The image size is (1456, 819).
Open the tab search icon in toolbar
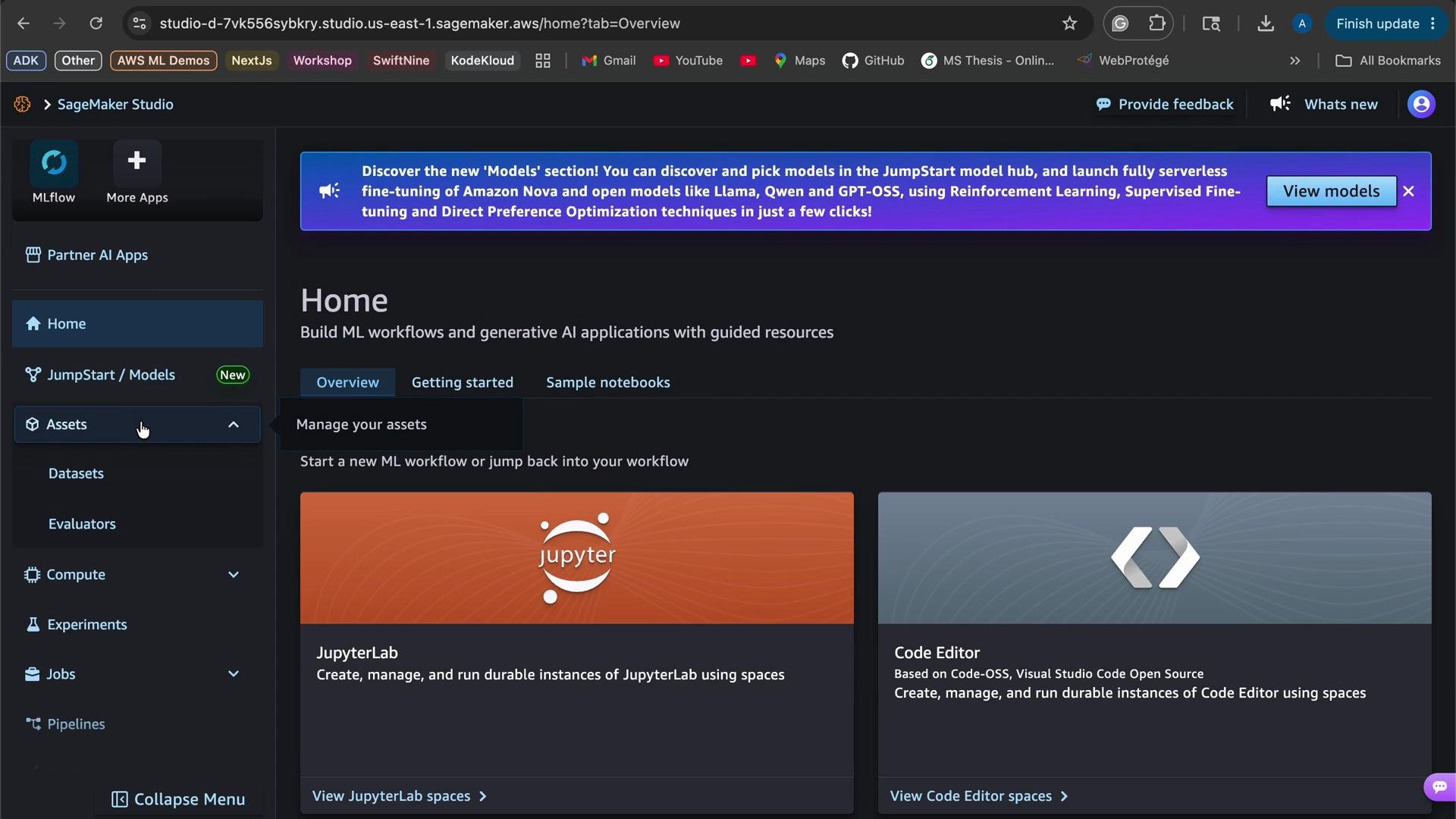point(1211,24)
